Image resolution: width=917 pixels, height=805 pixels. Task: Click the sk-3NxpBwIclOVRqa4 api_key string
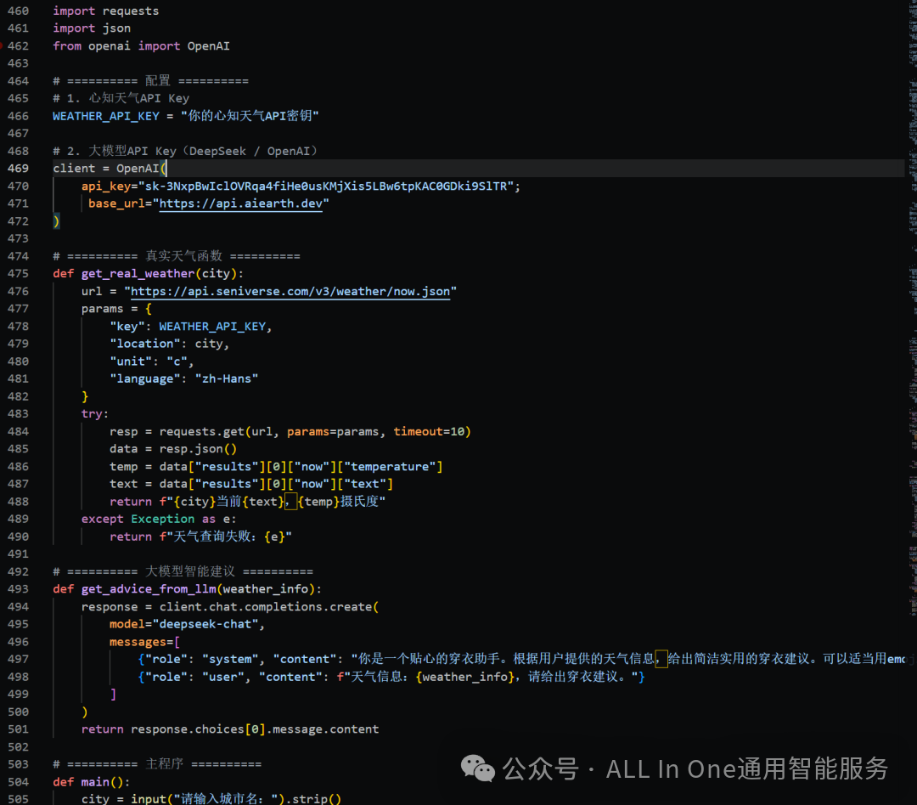(326, 186)
